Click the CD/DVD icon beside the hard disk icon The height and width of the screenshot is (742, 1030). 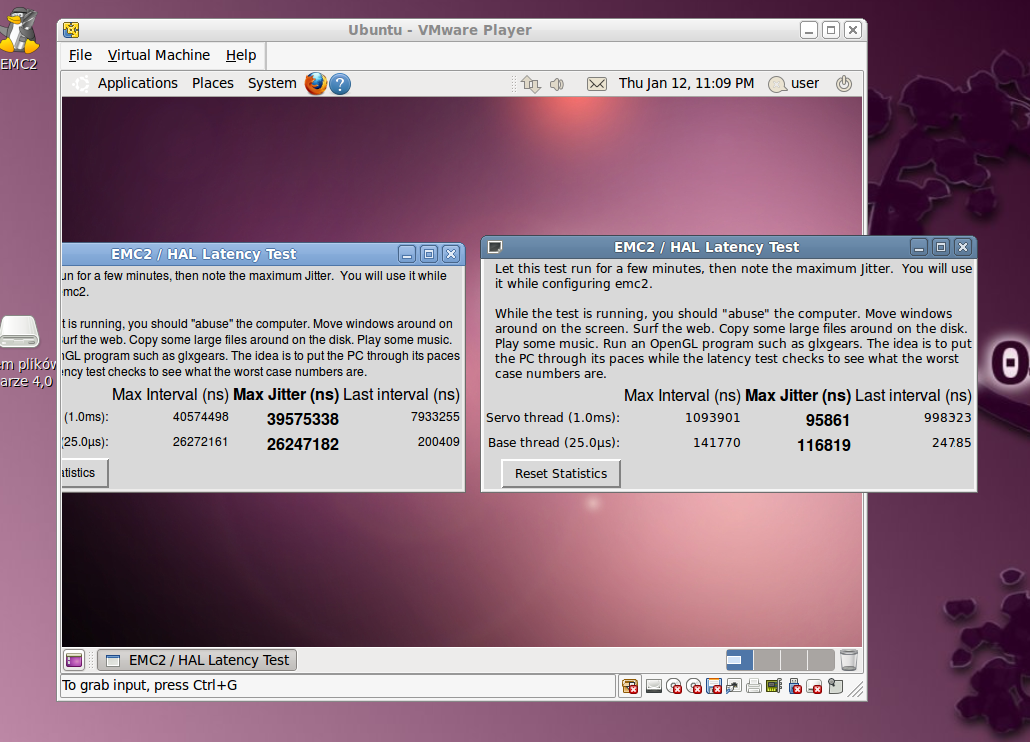click(674, 686)
